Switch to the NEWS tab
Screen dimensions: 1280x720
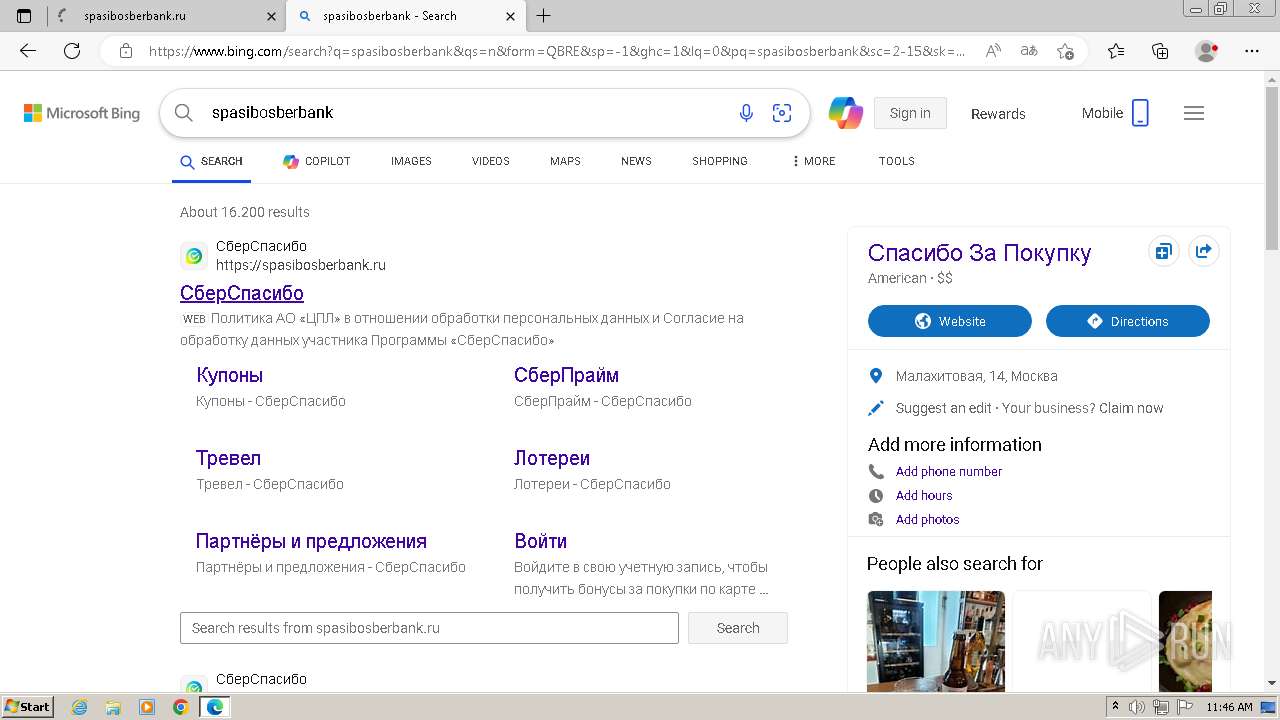636,161
